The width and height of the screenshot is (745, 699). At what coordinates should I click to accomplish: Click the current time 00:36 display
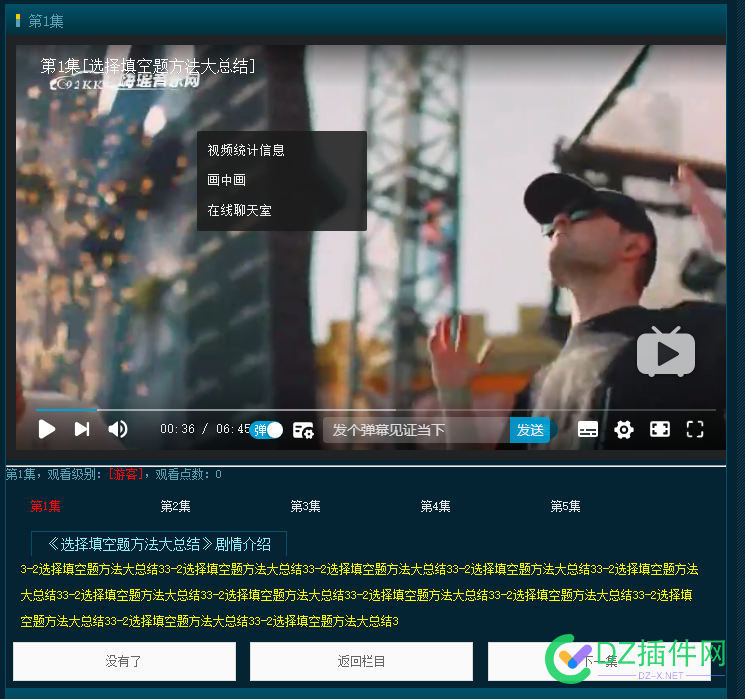[177, 429]
